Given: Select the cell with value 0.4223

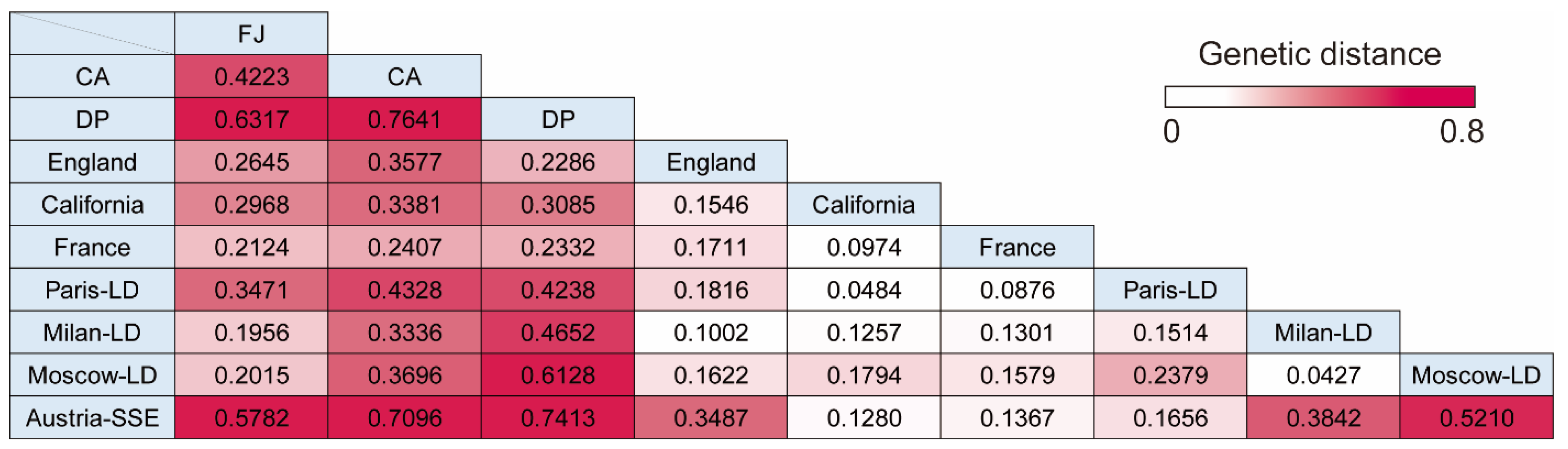Looking at the screenshot, I should coord(252,77).
